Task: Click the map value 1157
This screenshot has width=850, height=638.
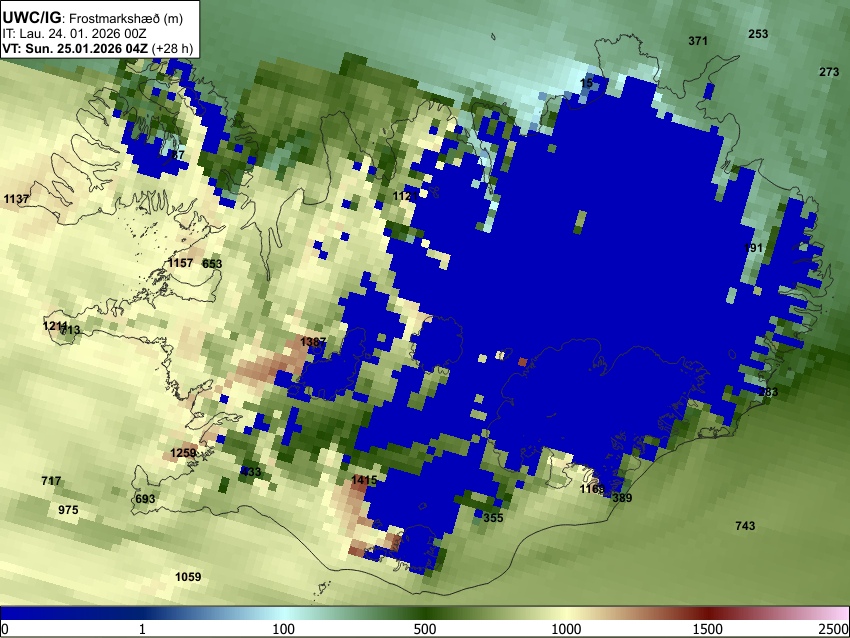Action: pyautogui.click(x=180, y=263)
